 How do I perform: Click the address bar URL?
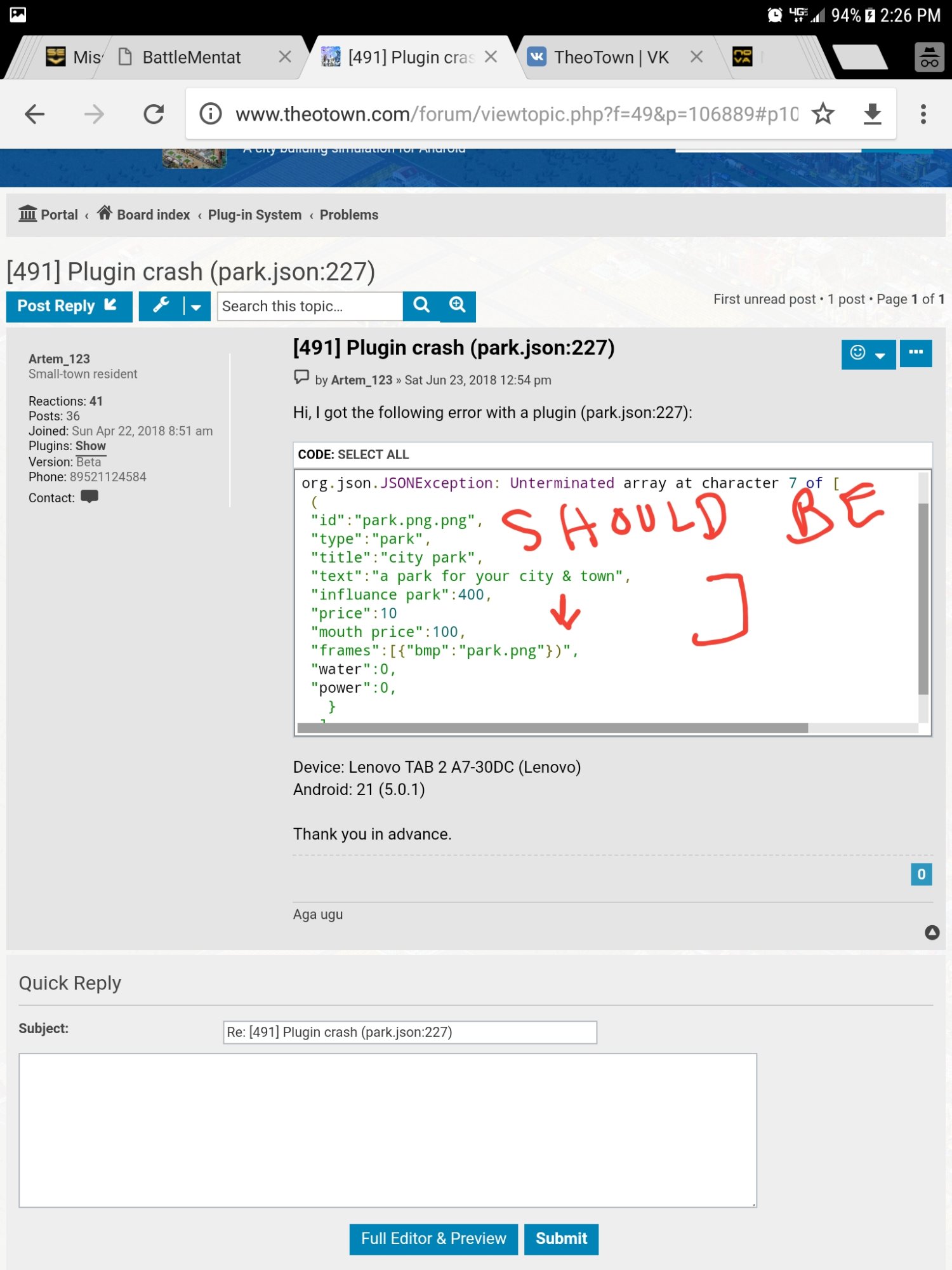(x=516, y=114)
